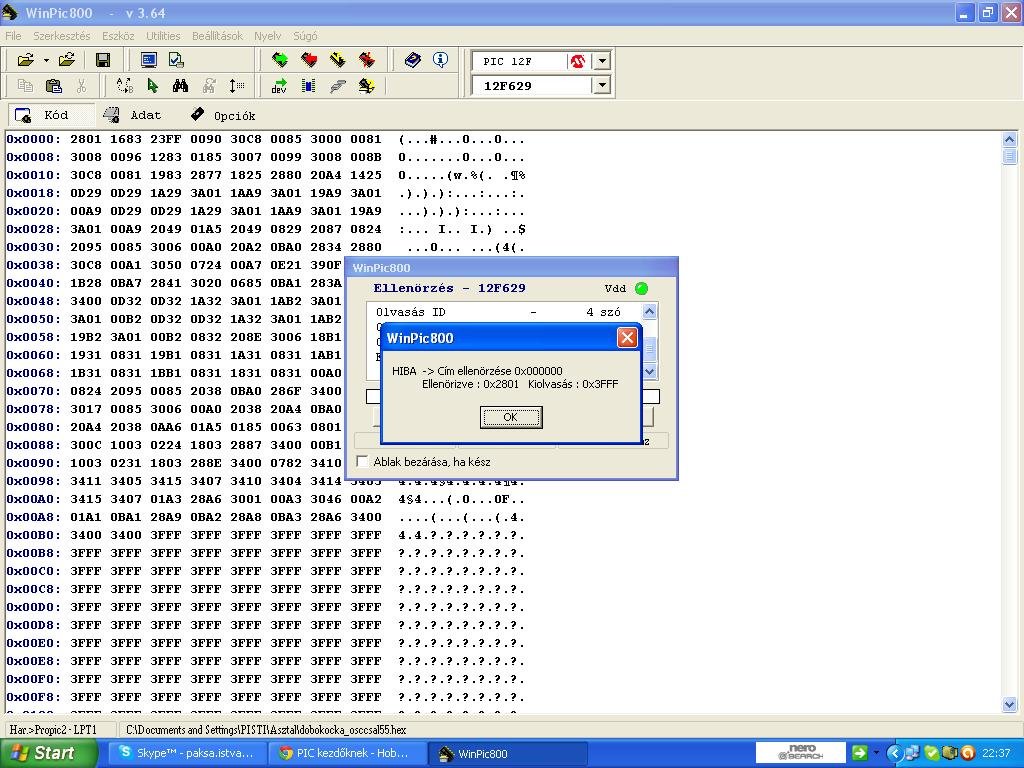Switch to the Kód tab
Image resolution: width=1024 pixels, height=768 pixels.
point(51,115)
